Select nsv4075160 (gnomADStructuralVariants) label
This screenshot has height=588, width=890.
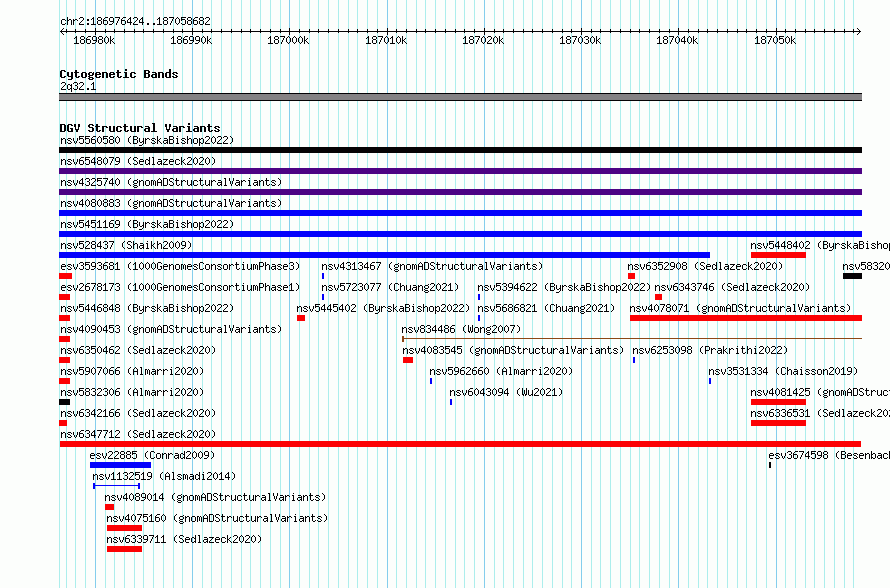217,518
